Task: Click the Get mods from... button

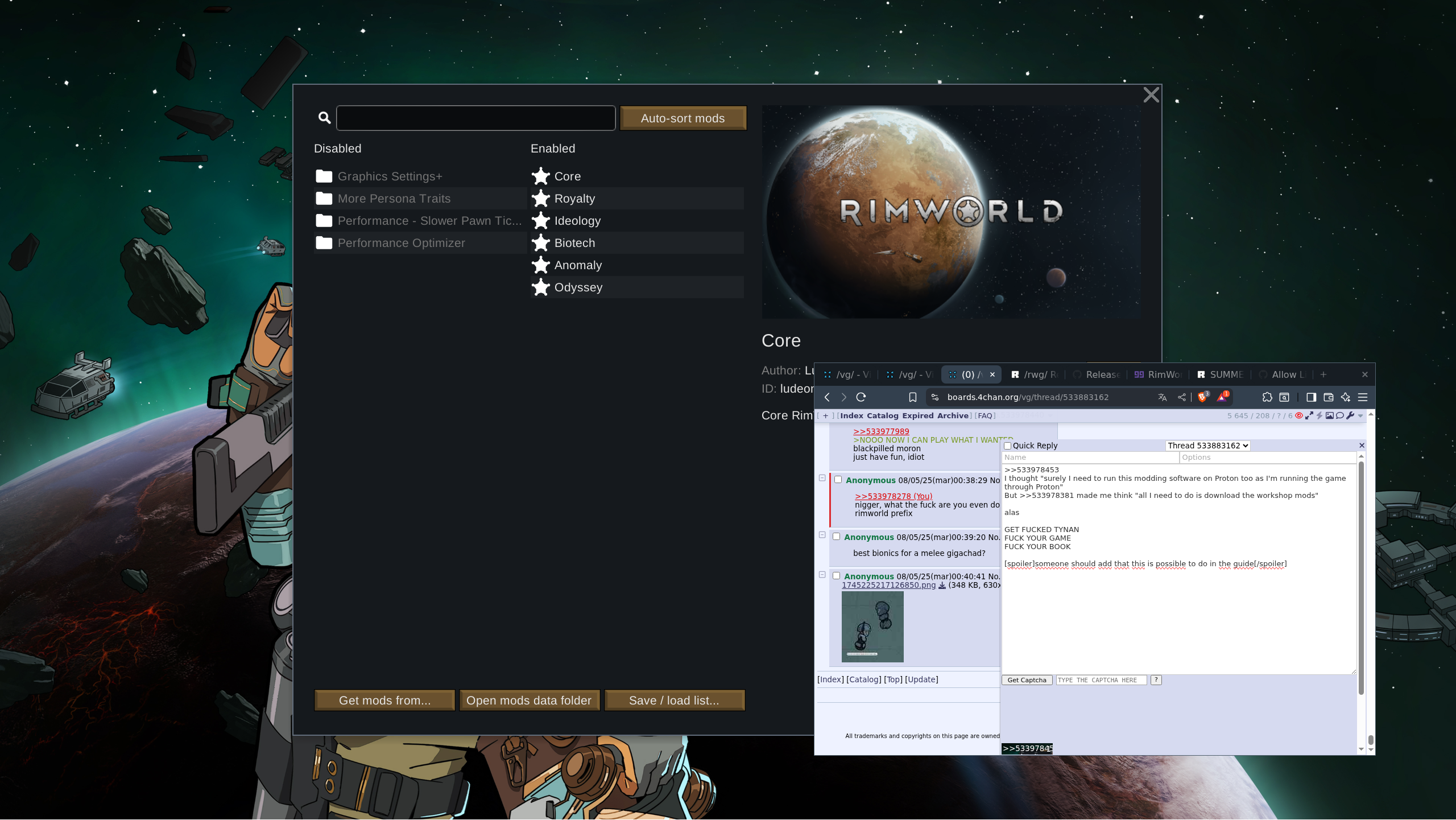Action: coord(384,700)
